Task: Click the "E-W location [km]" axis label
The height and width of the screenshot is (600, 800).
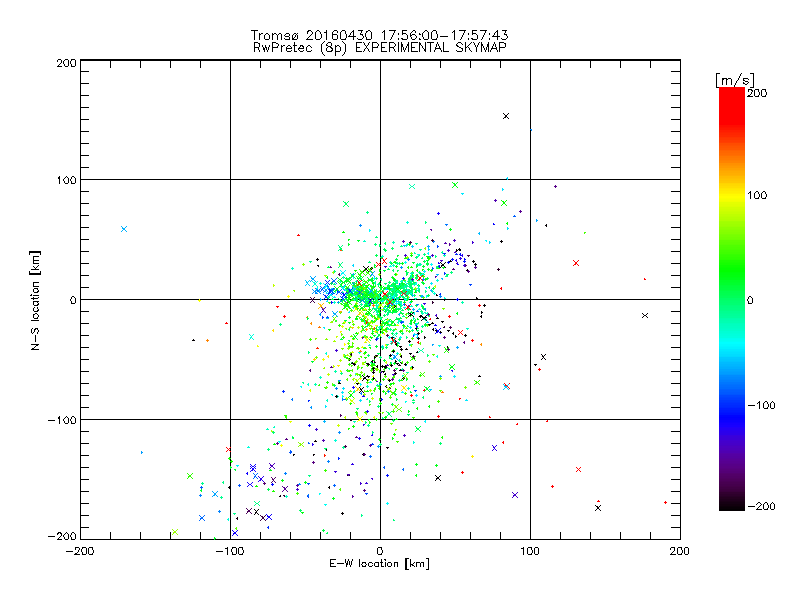Action: tap(379, 563)
